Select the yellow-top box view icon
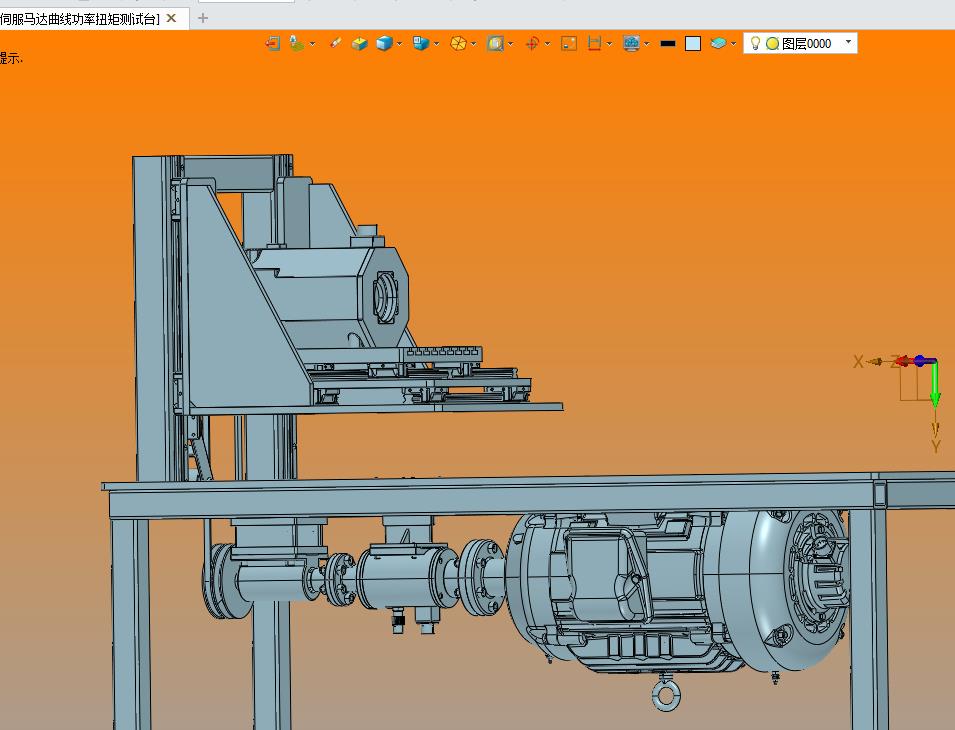 coord(359,43)
